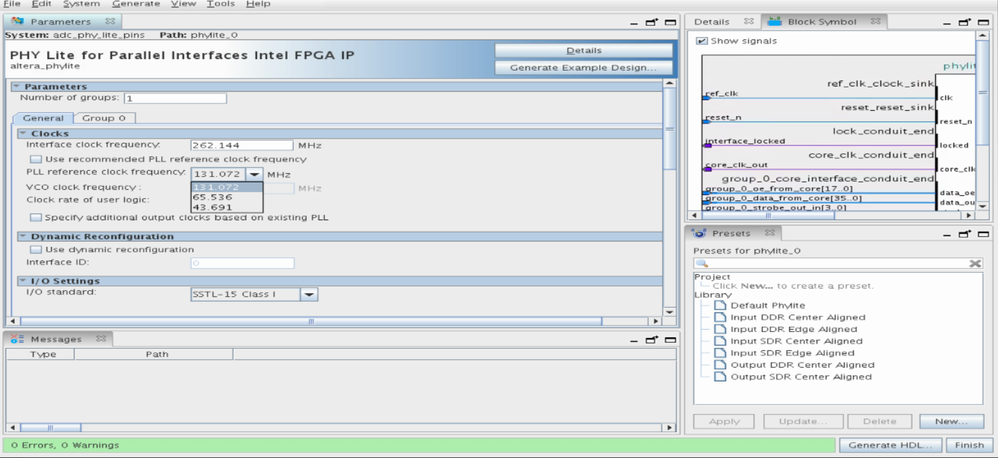Open the View menu
This screenshot has height=458, width=998.
pos(183,4)
